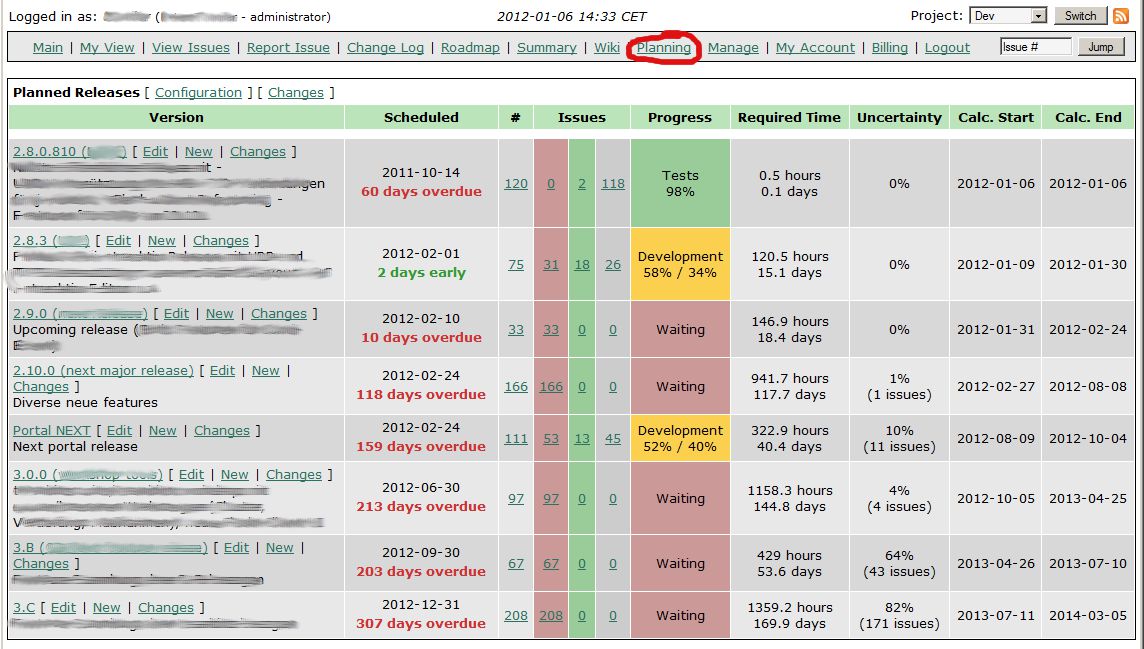This screenshot has height=649, width=1144.
Task: Open the Roadmap menu link
Action: 470,47
